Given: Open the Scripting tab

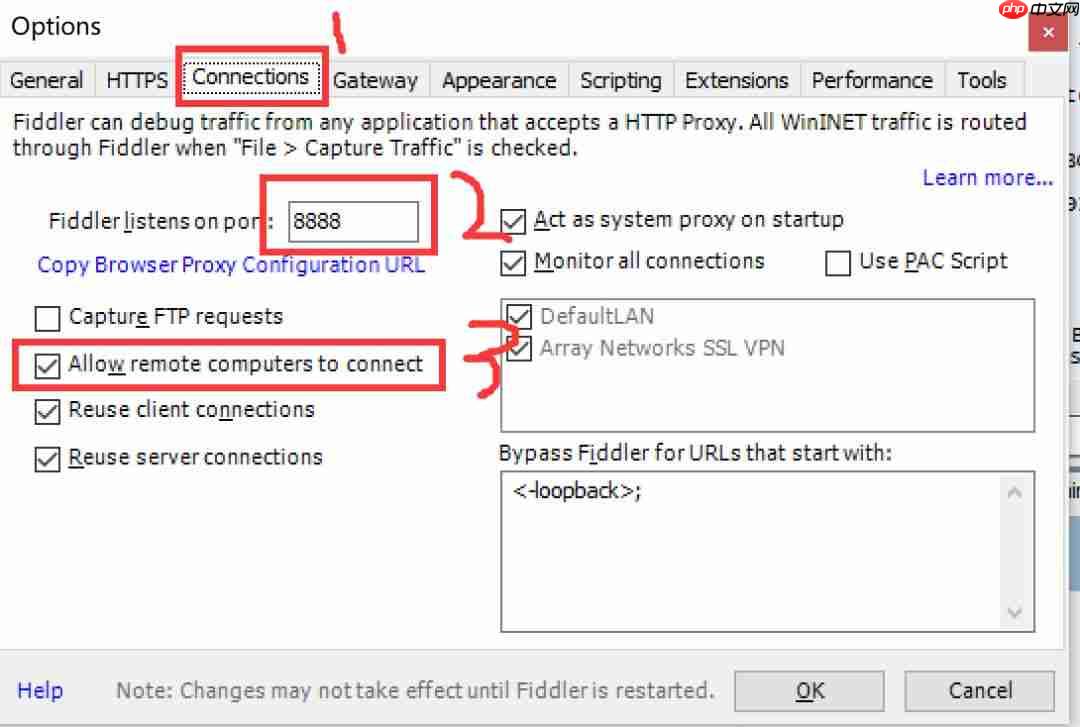Looking at the screenshot, I should tap(620, 80).
